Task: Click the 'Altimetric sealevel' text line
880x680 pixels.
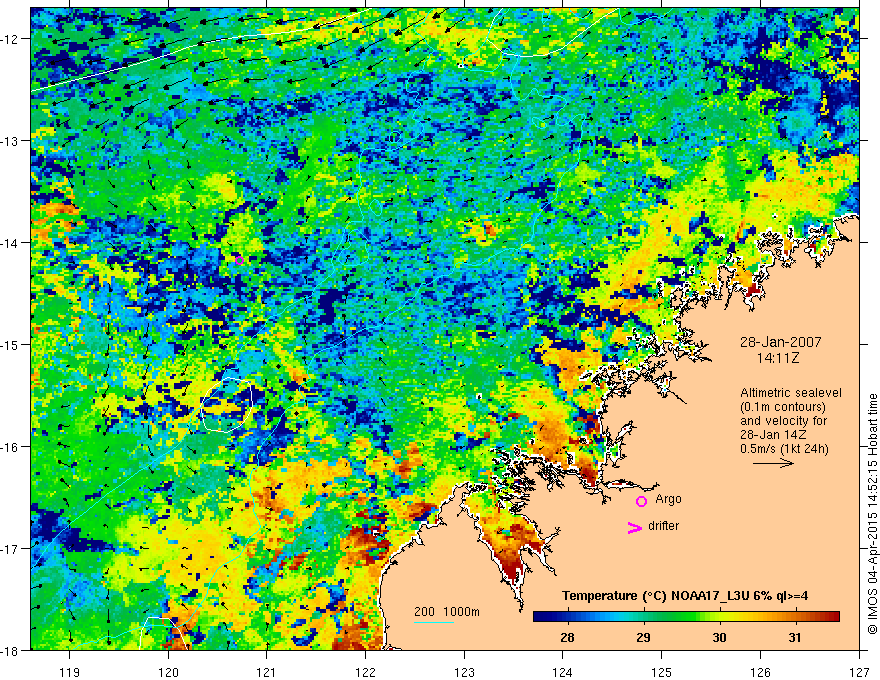Action: coord(791,393)
